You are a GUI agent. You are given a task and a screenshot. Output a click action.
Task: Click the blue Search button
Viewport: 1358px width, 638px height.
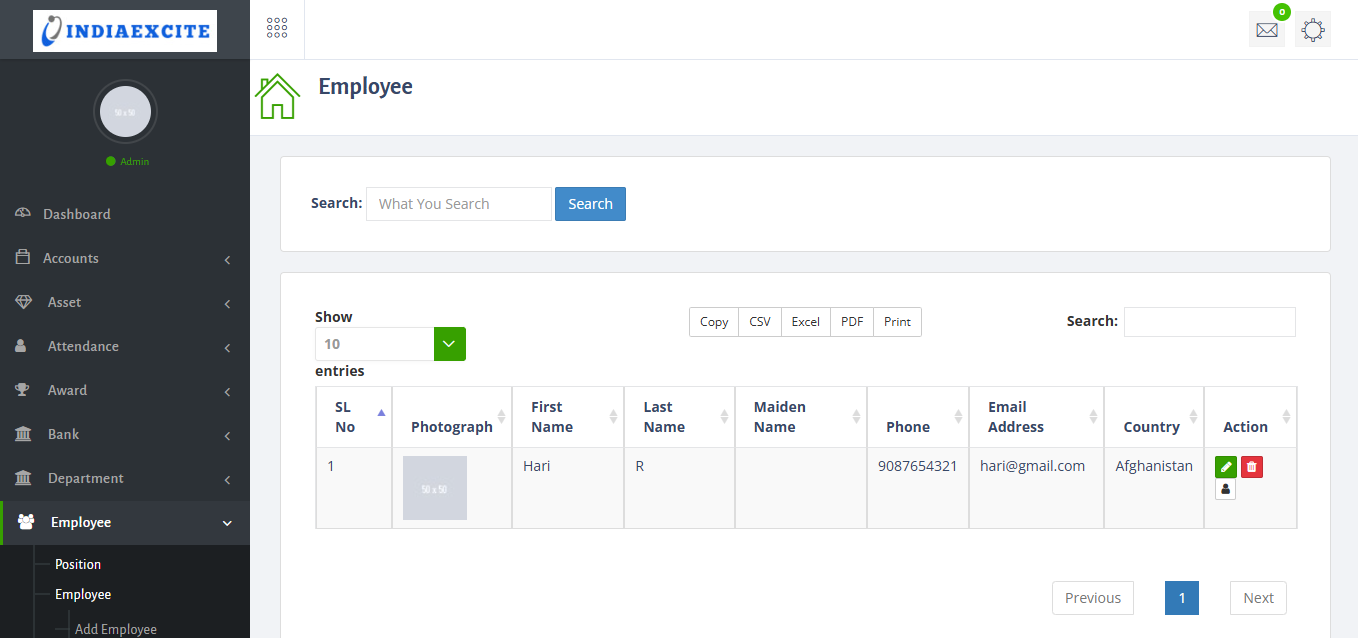pos(590,204)
